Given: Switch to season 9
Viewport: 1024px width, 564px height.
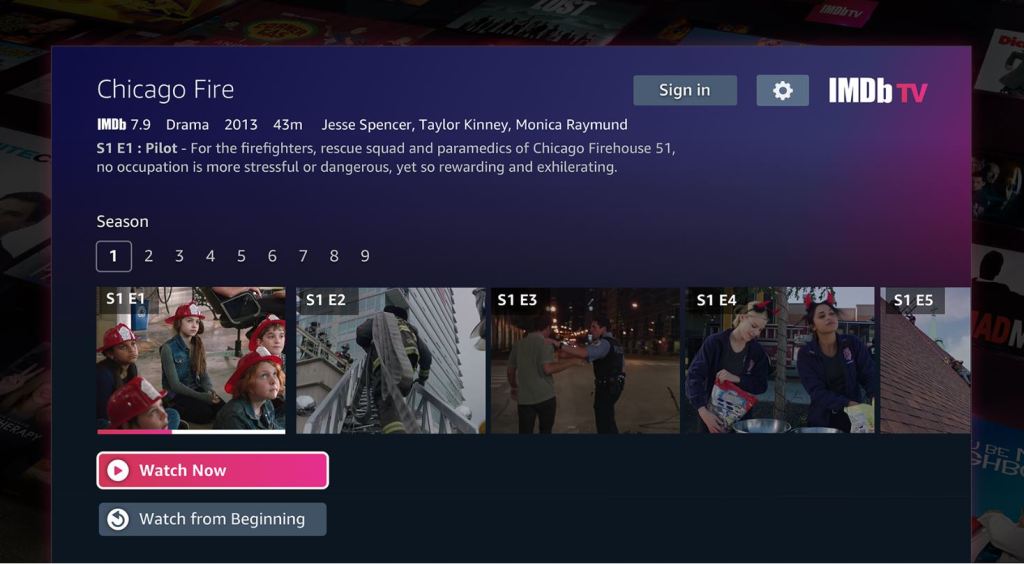Looking at the screenshot, I should pos(365,257).
